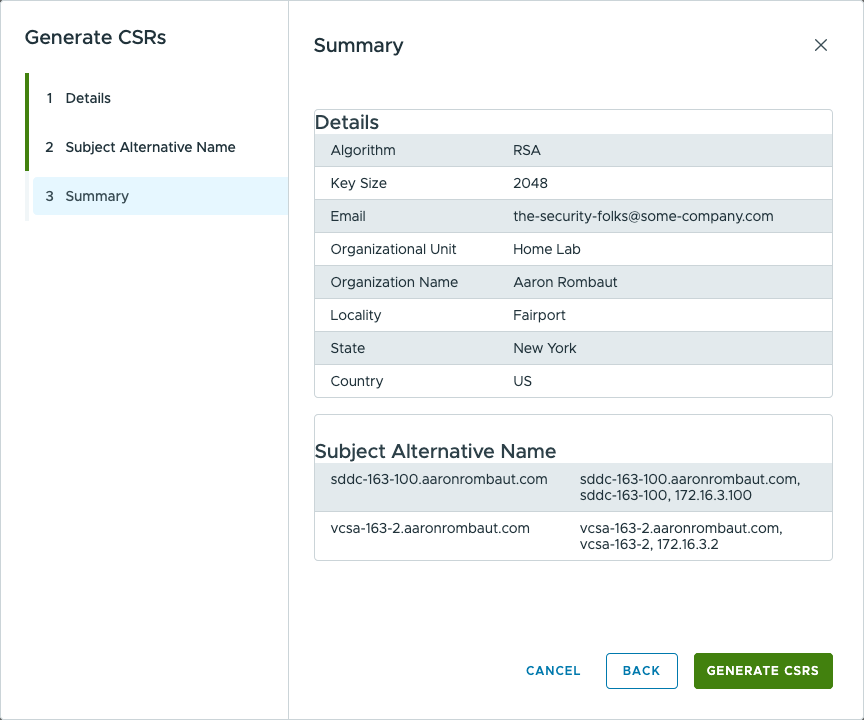This screenshot has width=864, height=720.
Task: Close the Summary dialog with the X icon
Action: 821,45
